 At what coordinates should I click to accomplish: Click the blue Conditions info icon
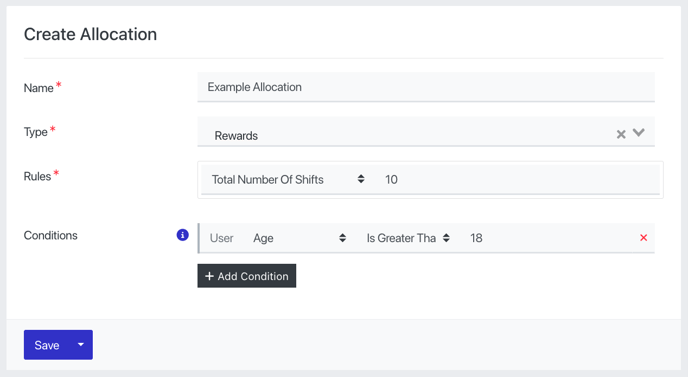coord(183,235)
